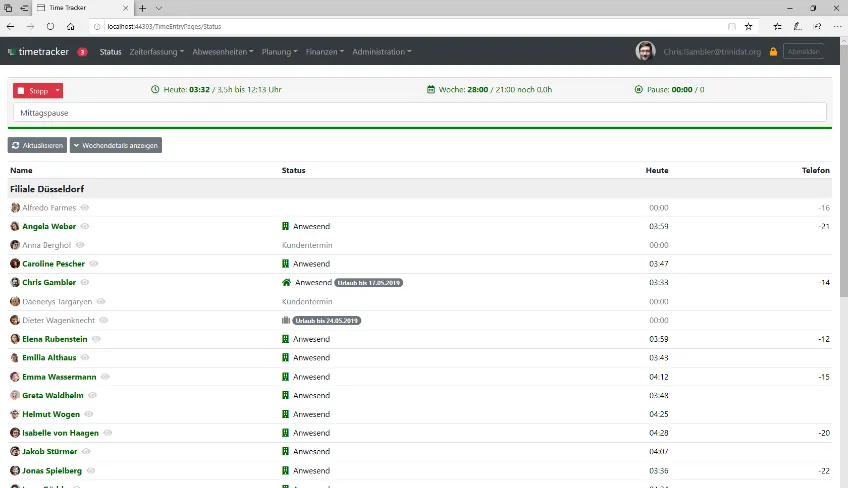Click the suitcase vacation icon for Dieter Wagenknecht
848x488 pixels.
click(286, 320)
